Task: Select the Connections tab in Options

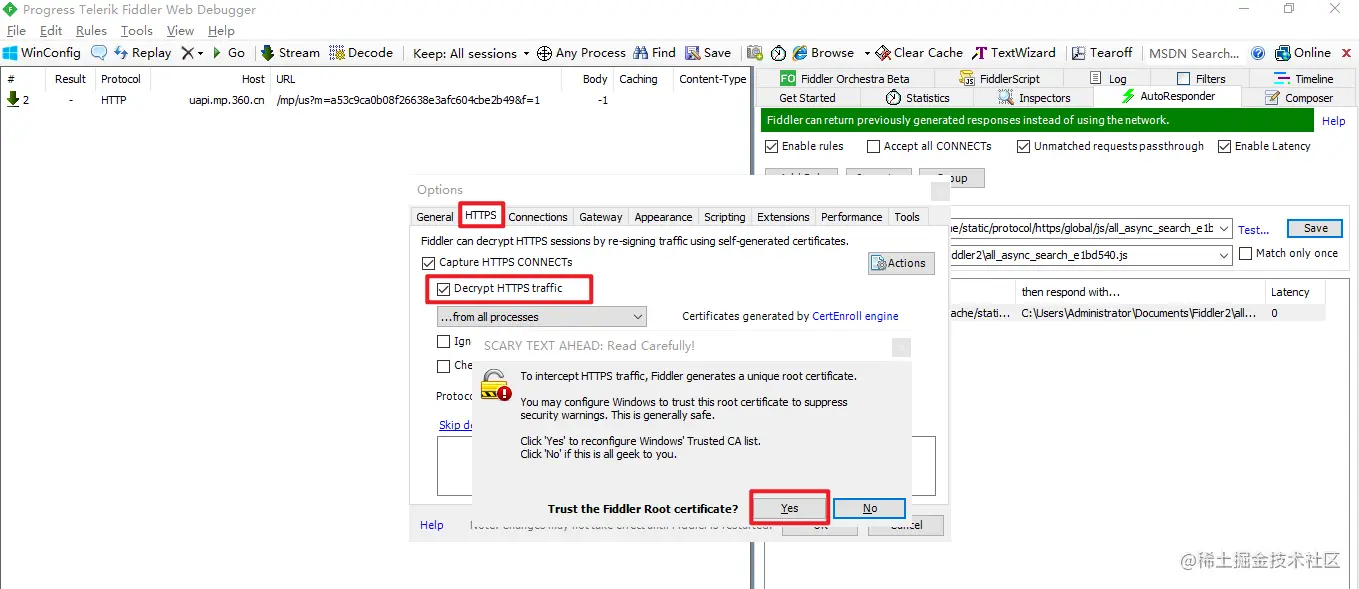Action: 538,217
